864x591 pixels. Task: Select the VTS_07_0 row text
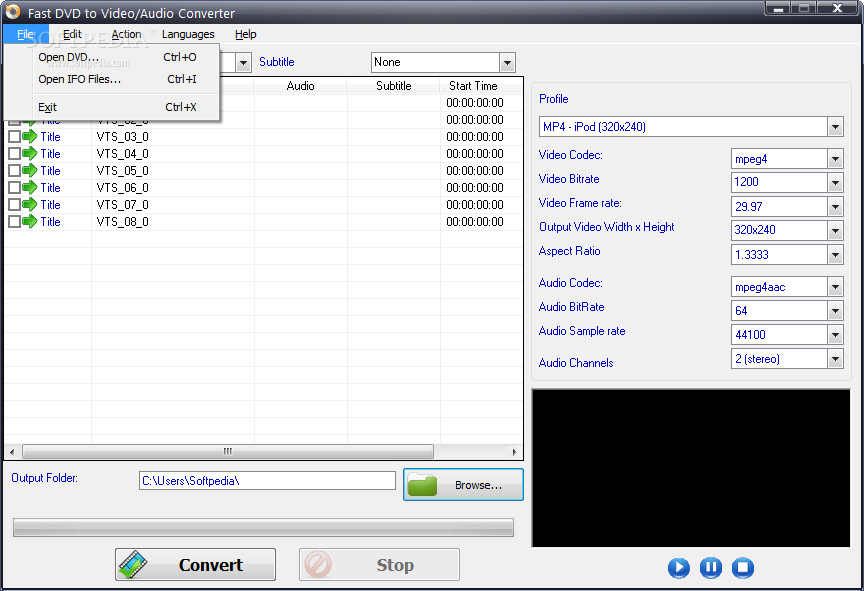click(x=122, y=205)
